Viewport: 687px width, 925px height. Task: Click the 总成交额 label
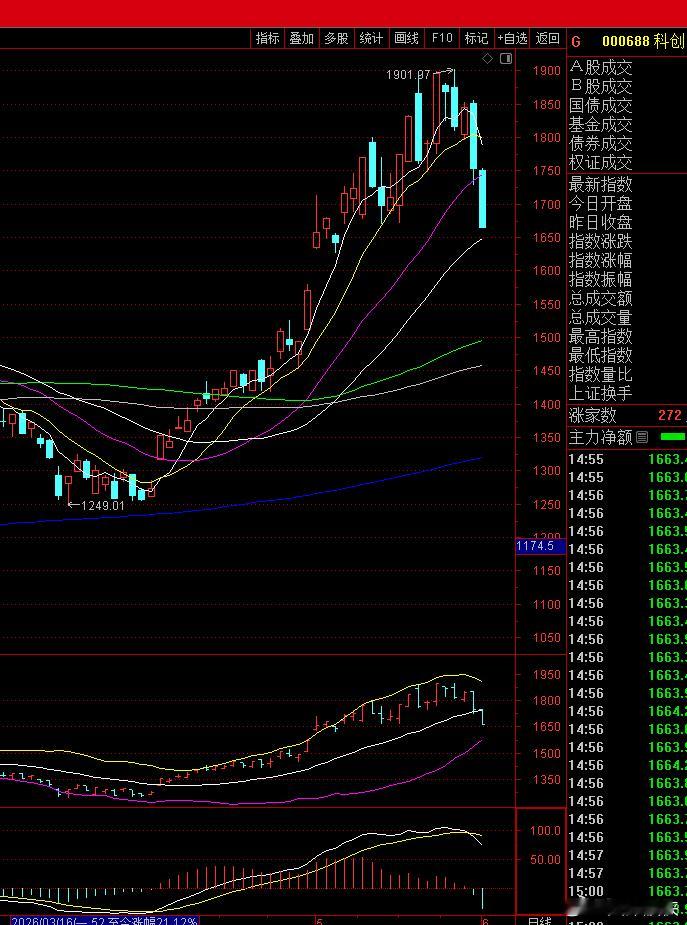coord(600,299)
